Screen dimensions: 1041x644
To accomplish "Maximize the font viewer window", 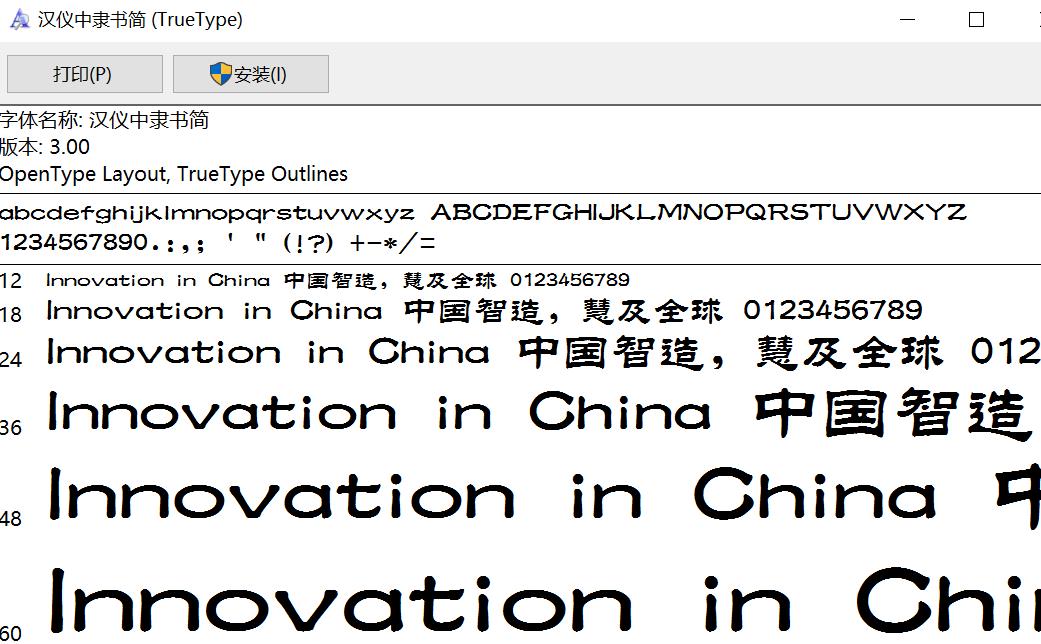I will (x=976, y=20).
